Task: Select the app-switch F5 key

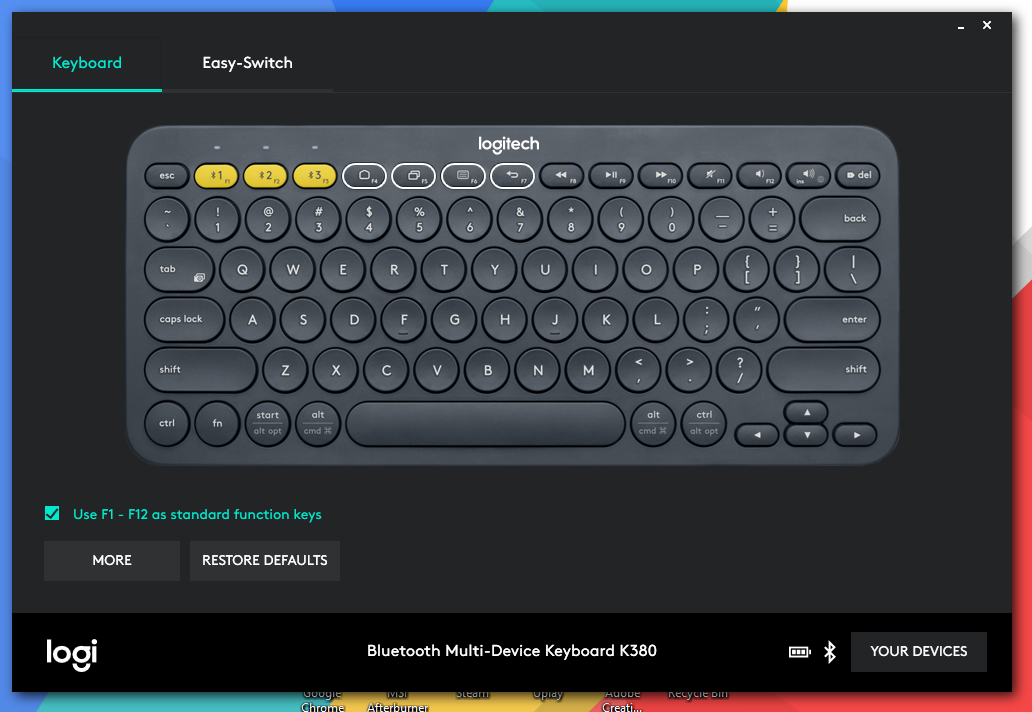Action: pos(413,175)
